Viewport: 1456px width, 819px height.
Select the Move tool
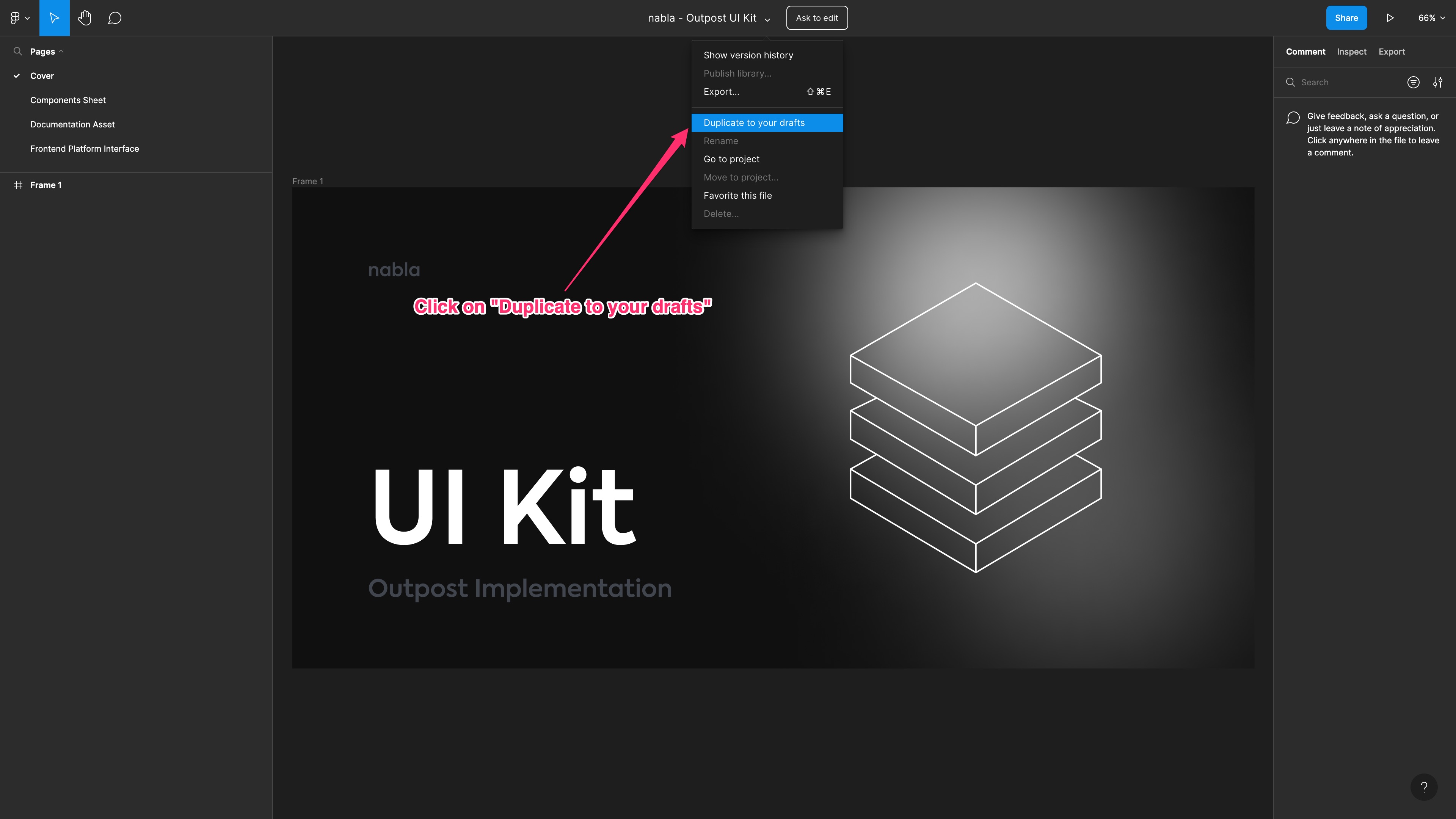tap(54, 17)
